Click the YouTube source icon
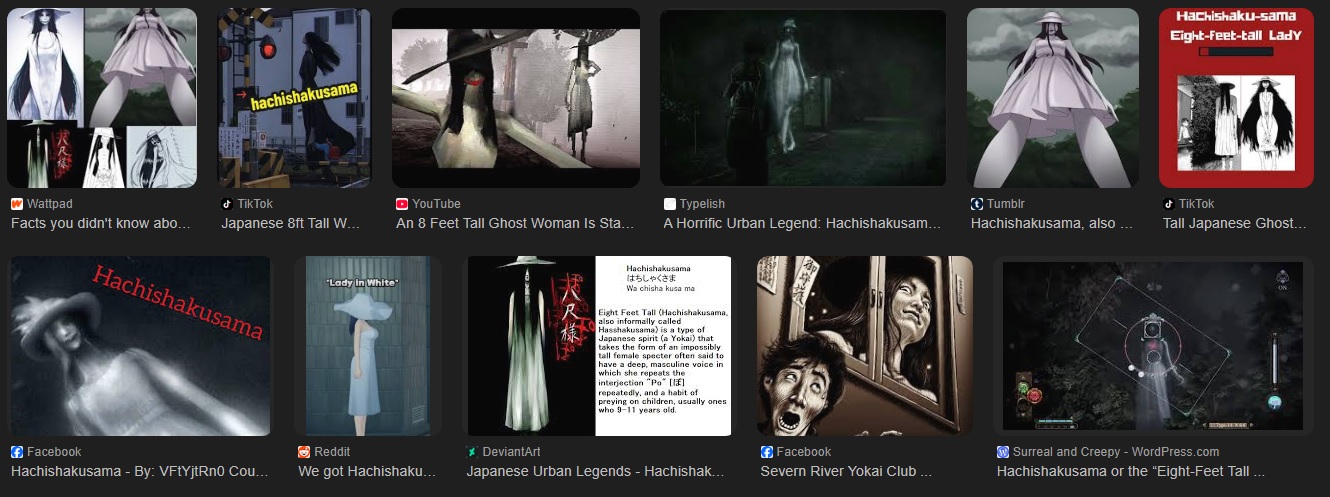The height and width of the screenshot is (497, 1330). click(x=402, y=204)
